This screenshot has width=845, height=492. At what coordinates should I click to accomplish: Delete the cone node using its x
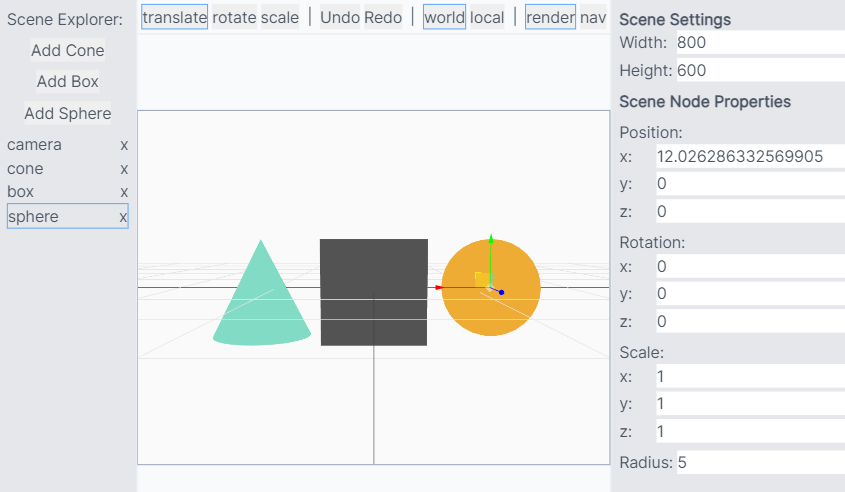click(124, 169)
